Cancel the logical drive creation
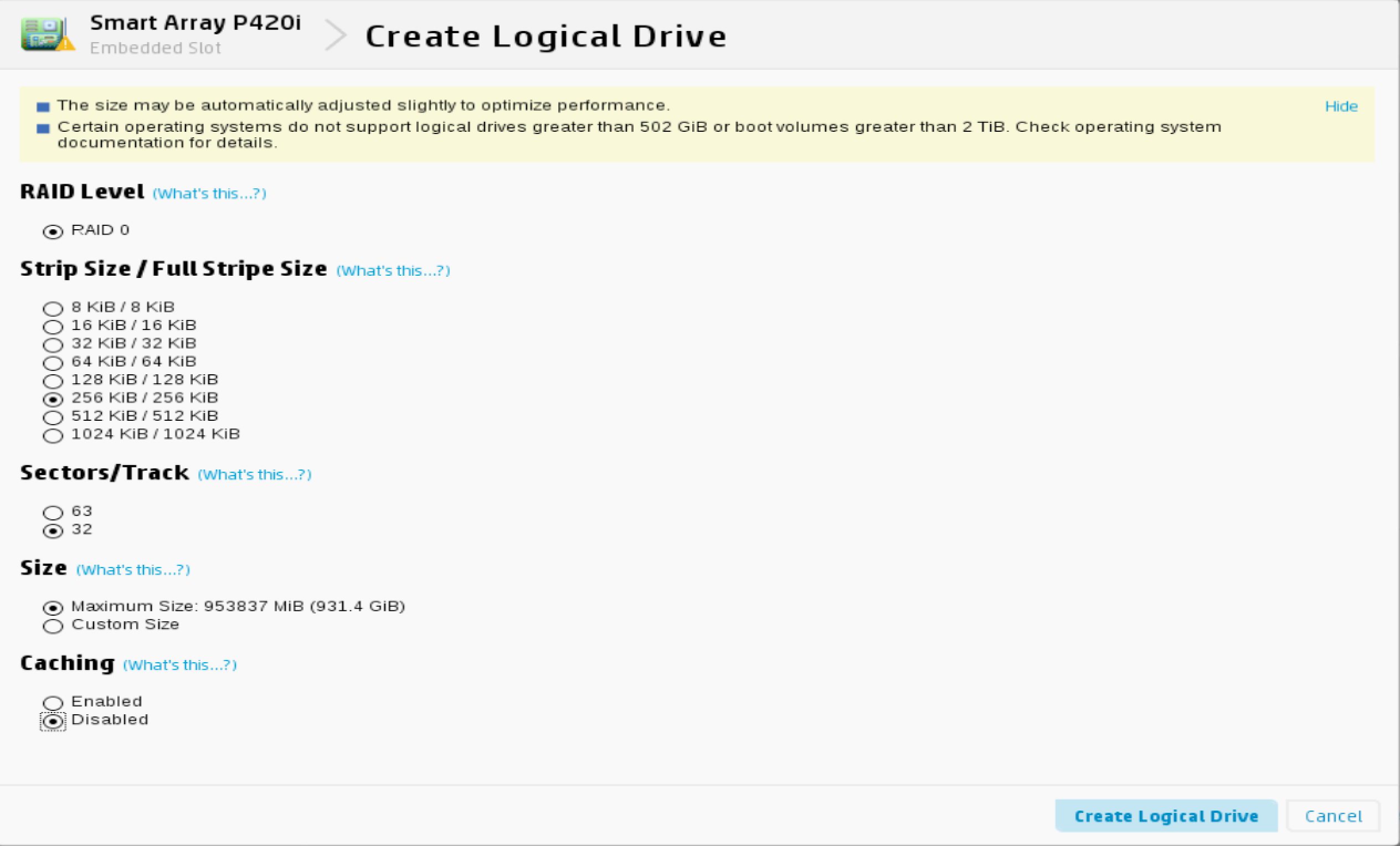 coord(1333,817)
